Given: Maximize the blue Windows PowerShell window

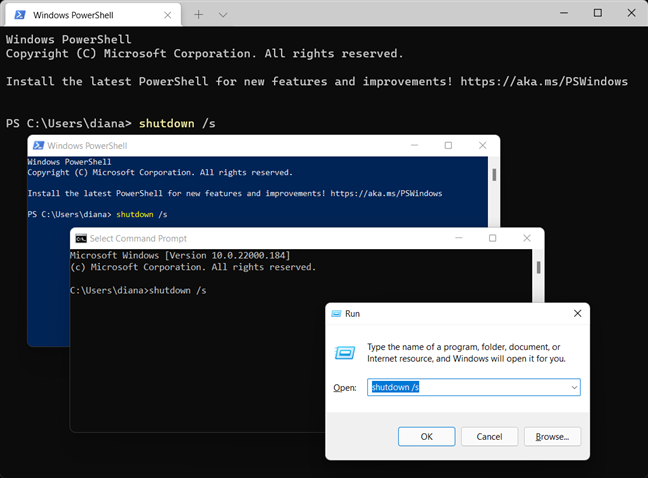Looking at the screenshot, I should click(x=448, y=145).
